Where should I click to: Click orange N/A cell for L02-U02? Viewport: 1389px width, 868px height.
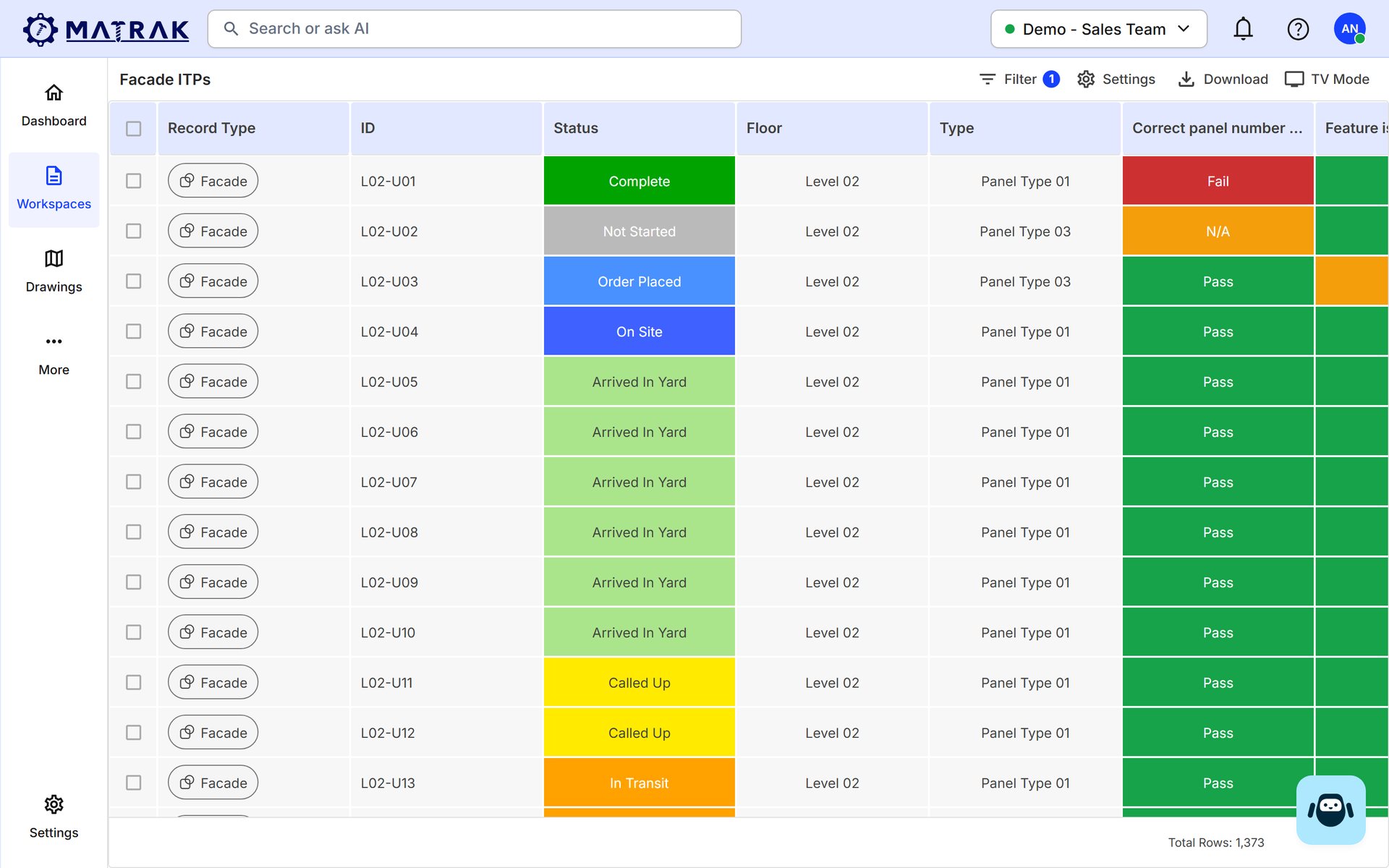click(x=1218, y=231)
